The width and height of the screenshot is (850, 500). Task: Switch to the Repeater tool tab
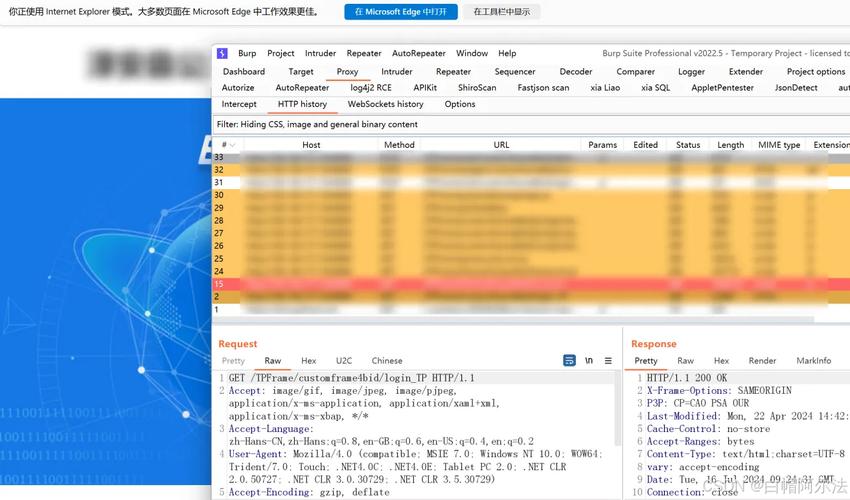coord(453,72)
